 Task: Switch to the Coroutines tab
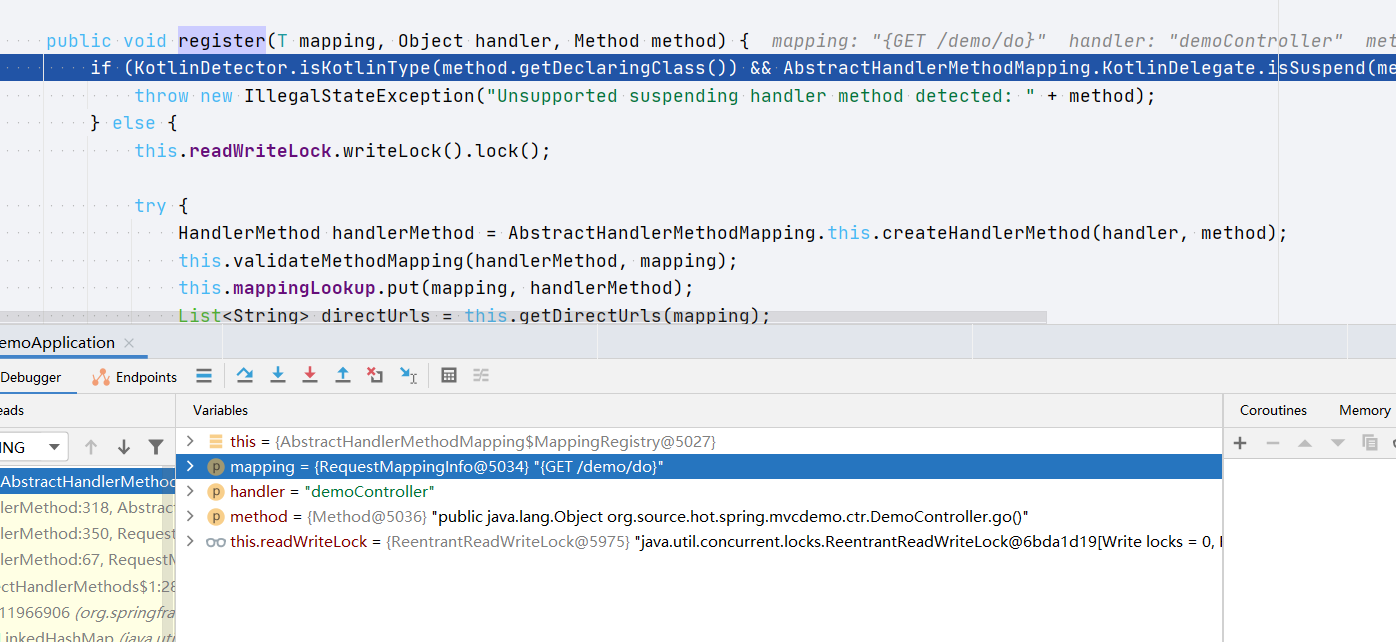click(1273, 410)
